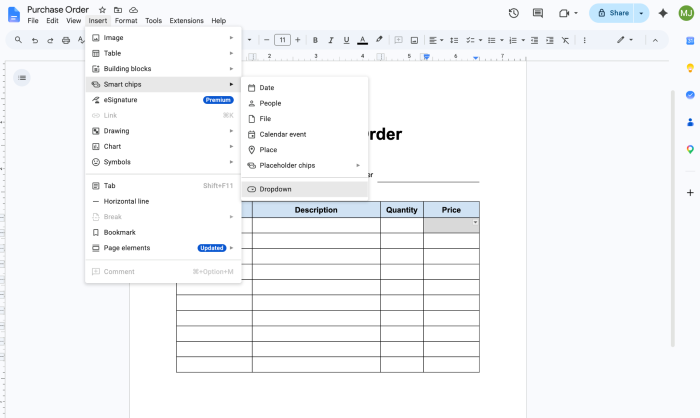Open the Calendar side panel icon
This screenshot has height=418, width=700.
(x=690, y=41)
